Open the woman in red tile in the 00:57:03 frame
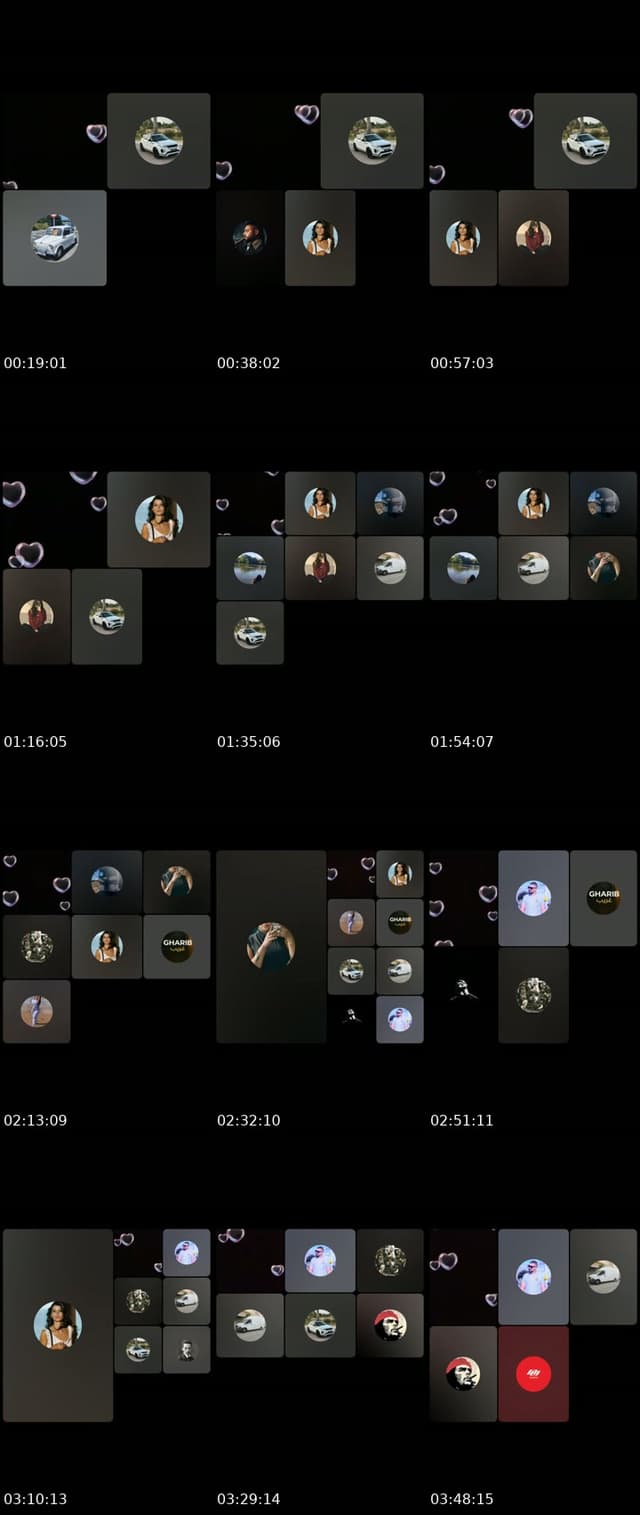Screen dimensions: 640x1515 click(x=533, y=238)
